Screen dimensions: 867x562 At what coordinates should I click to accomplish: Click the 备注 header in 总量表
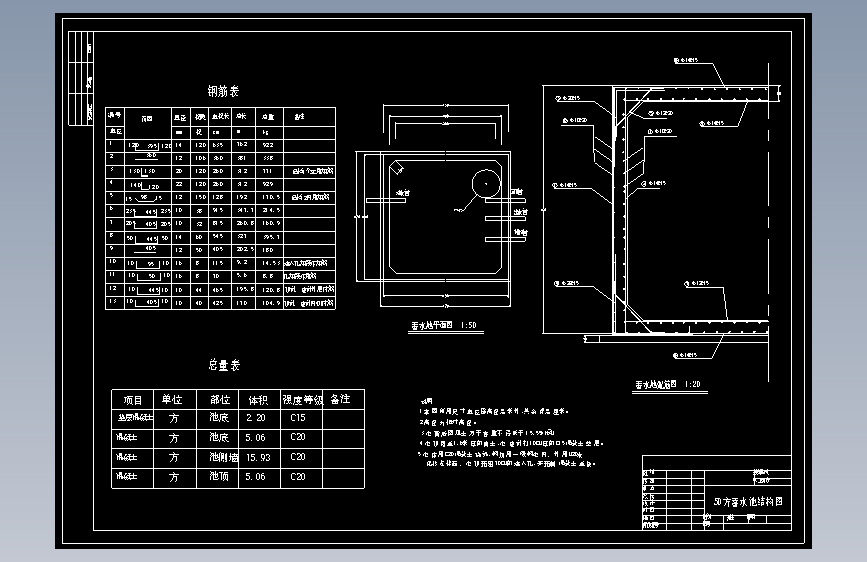340,399
